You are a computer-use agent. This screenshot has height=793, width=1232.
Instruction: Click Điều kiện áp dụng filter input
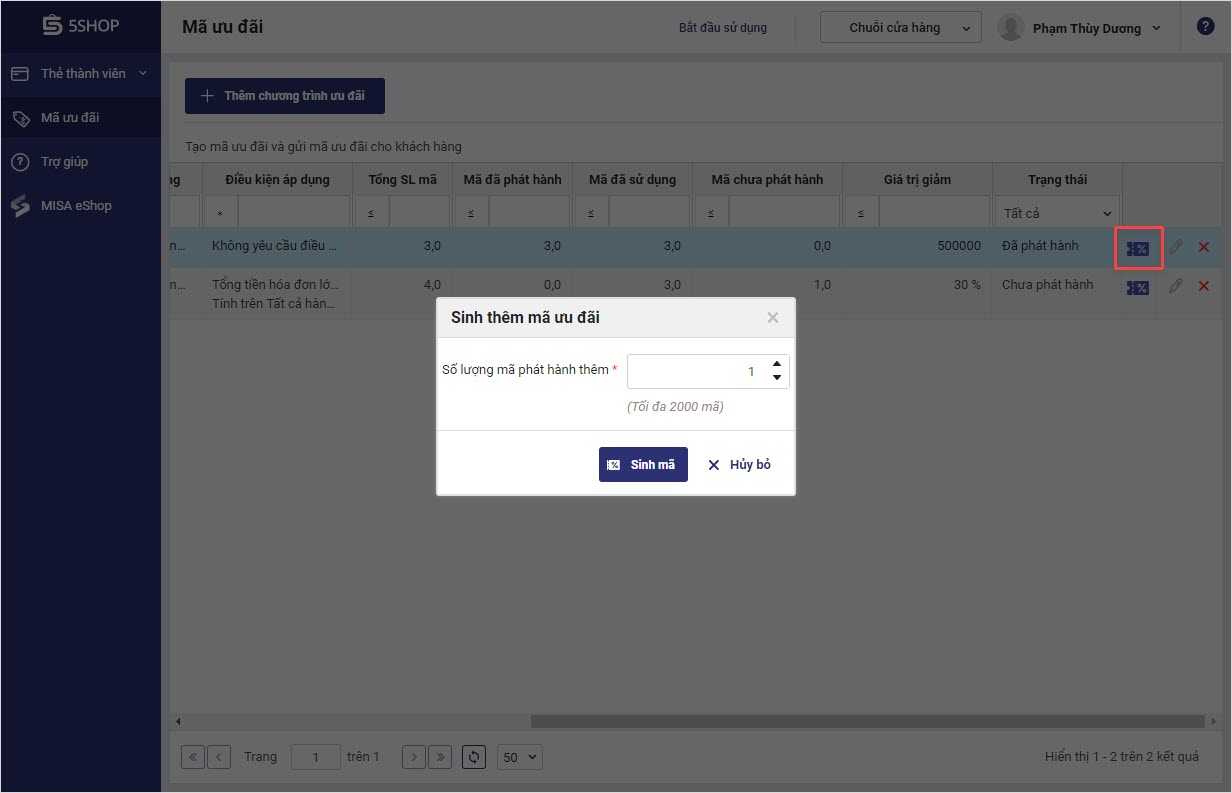pos(294,213)
